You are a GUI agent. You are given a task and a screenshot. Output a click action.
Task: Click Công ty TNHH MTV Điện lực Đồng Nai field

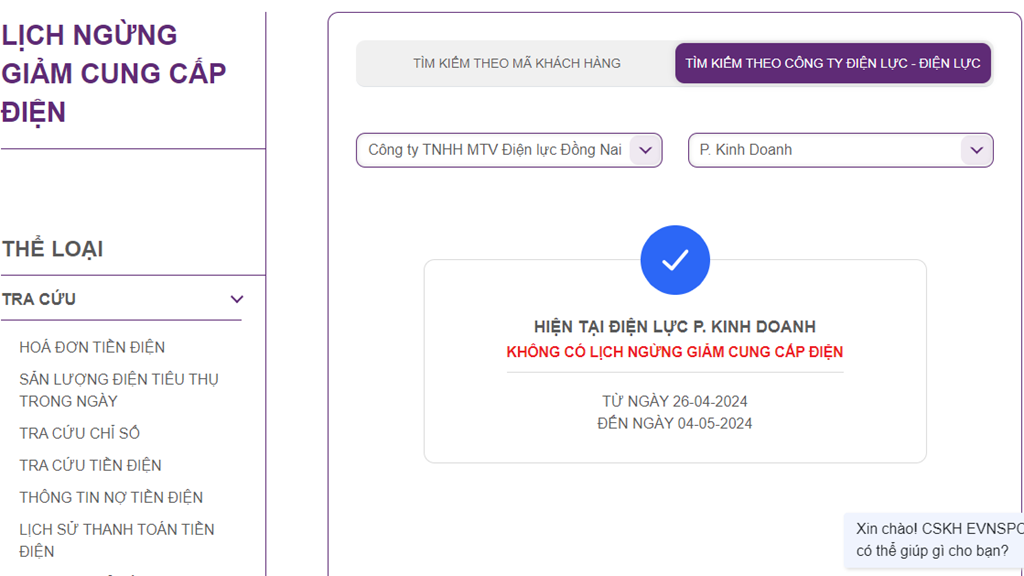point(494,150)
